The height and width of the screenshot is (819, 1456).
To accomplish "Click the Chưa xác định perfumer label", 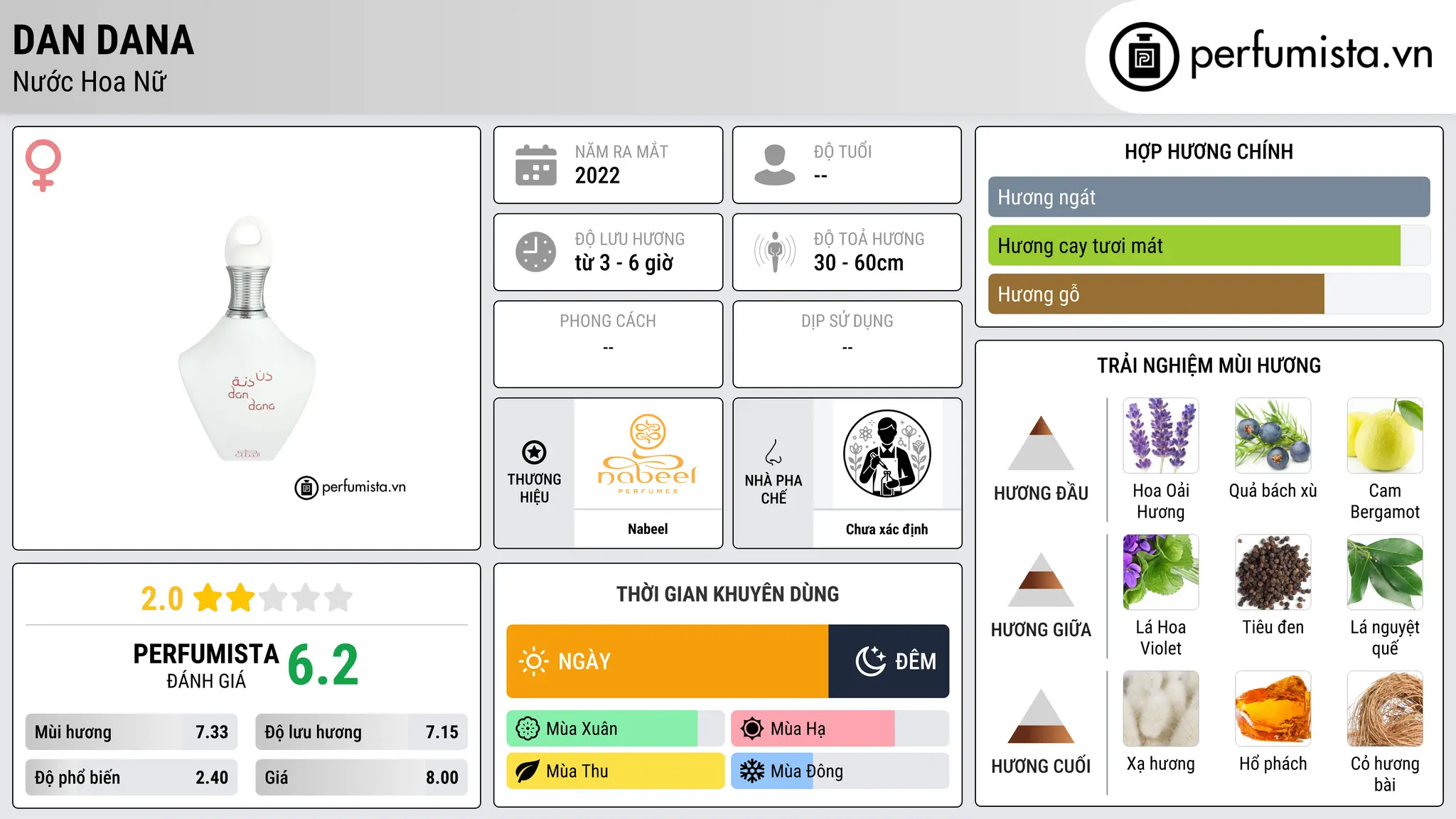I will [x=887, y=529].
